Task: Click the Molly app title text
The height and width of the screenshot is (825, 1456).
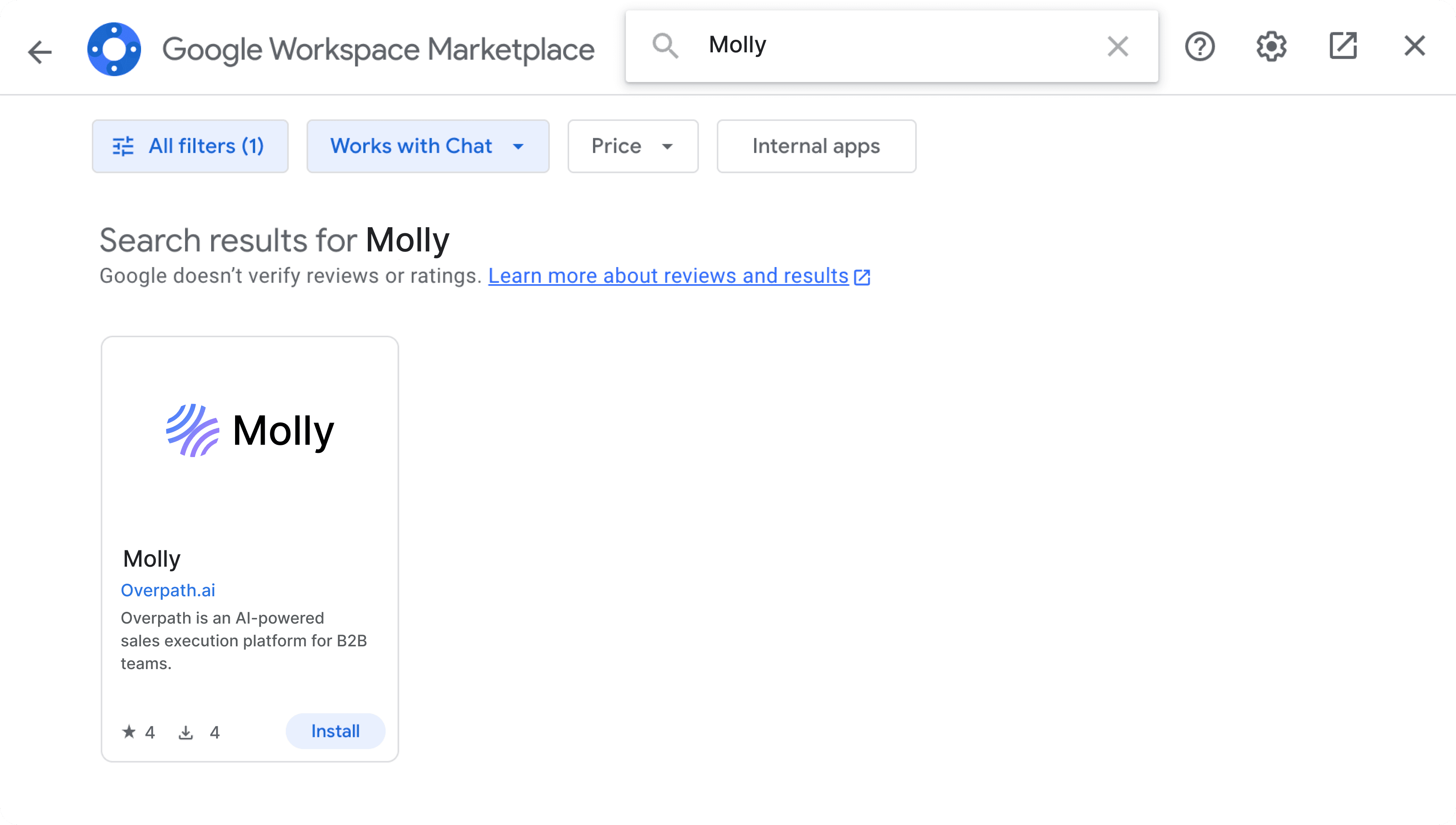Action: (x=152, y=559)
